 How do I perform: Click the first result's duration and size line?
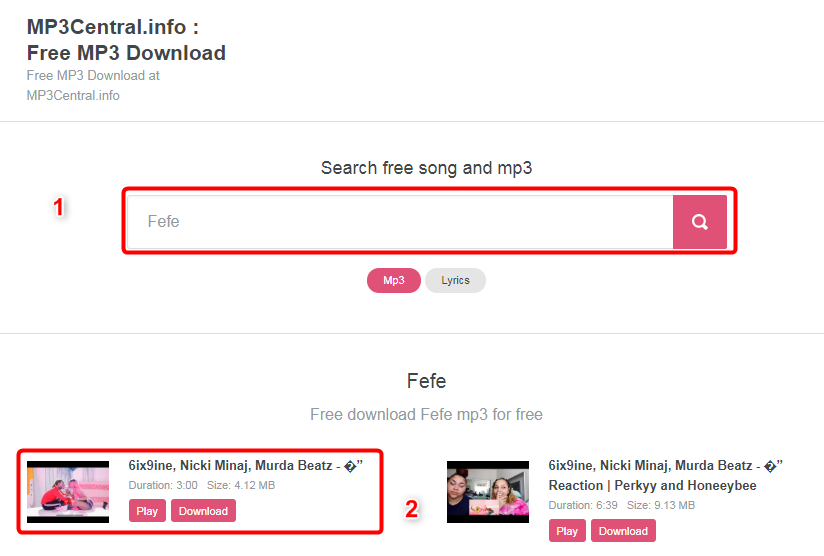click(x=202, y=486)
